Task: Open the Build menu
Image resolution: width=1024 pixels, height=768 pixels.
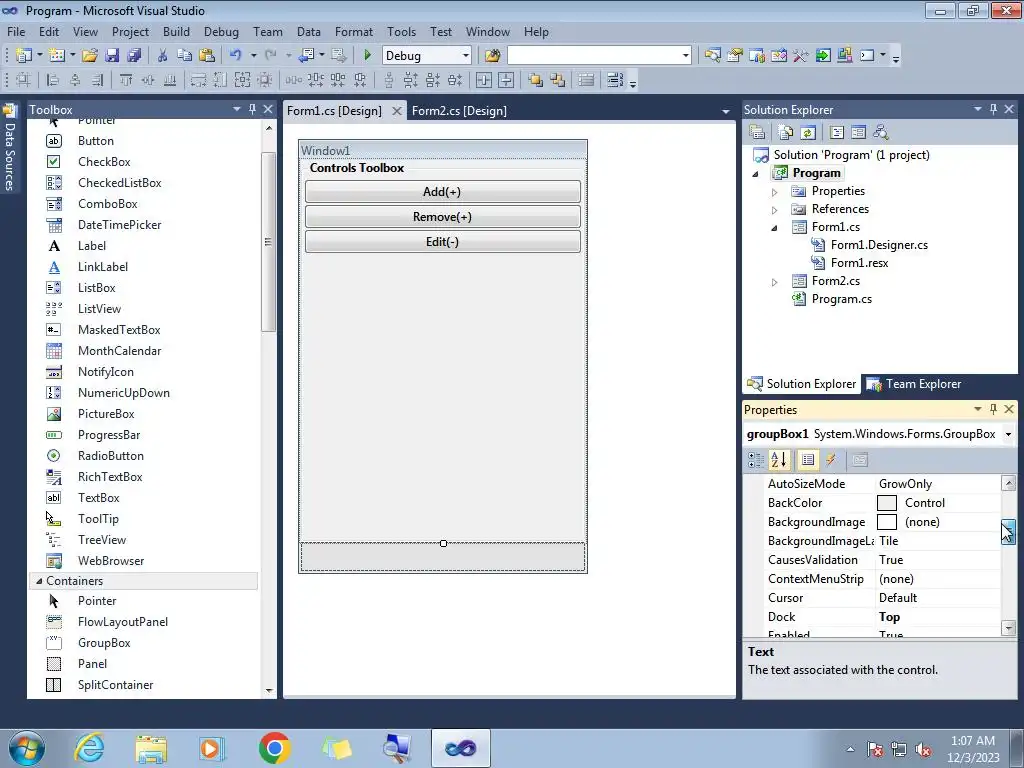Action: pyautogui.click(x=176, y=31)
